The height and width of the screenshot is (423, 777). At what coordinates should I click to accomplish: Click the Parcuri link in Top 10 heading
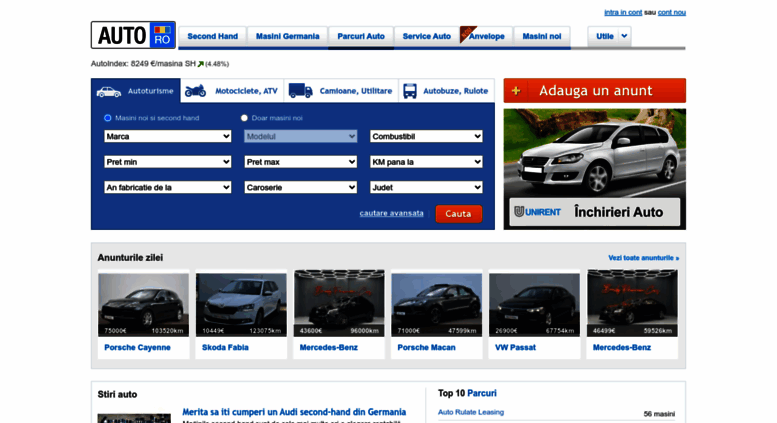coord(482,393)
